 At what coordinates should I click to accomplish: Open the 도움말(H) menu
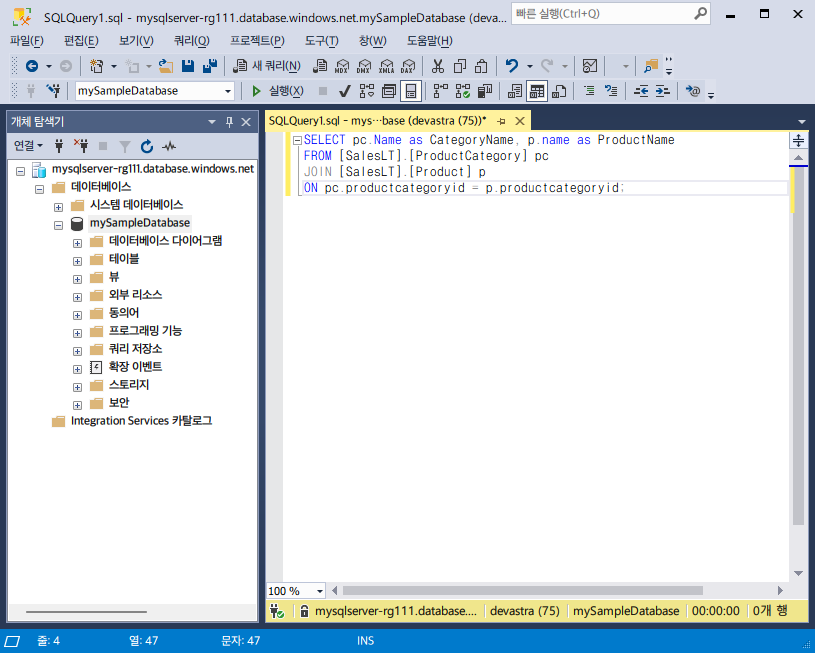tap(429, 41)
